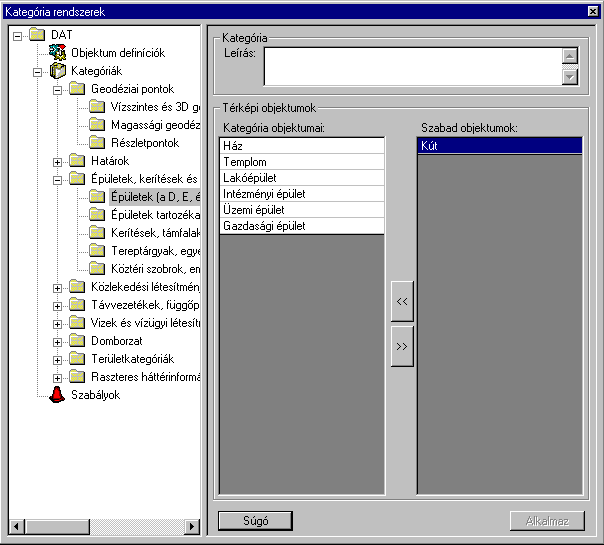Open help with the Súgó button
604x545 pixels.
(x=255, y=520)
